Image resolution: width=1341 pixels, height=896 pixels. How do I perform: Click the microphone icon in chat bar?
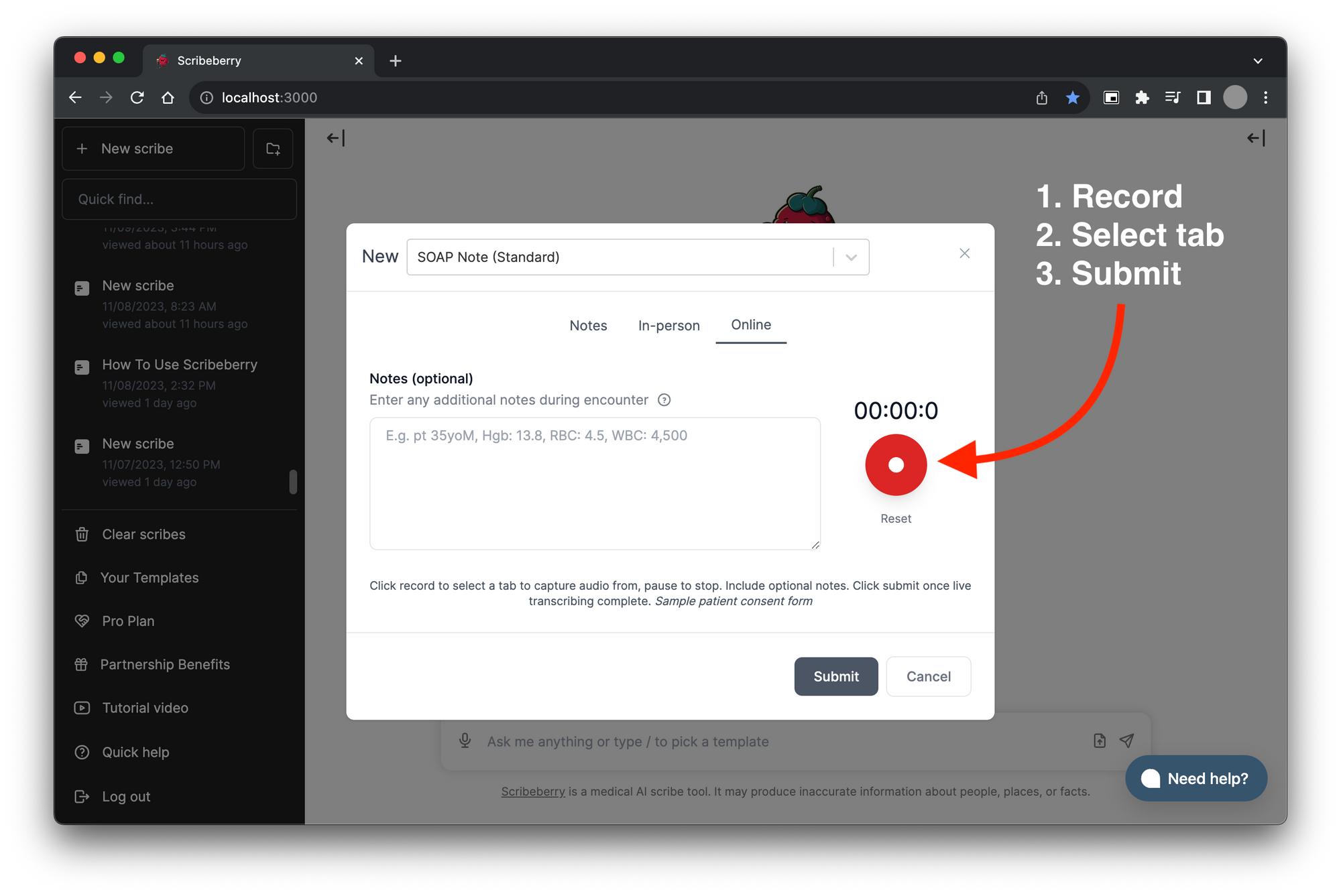[465, 741]
